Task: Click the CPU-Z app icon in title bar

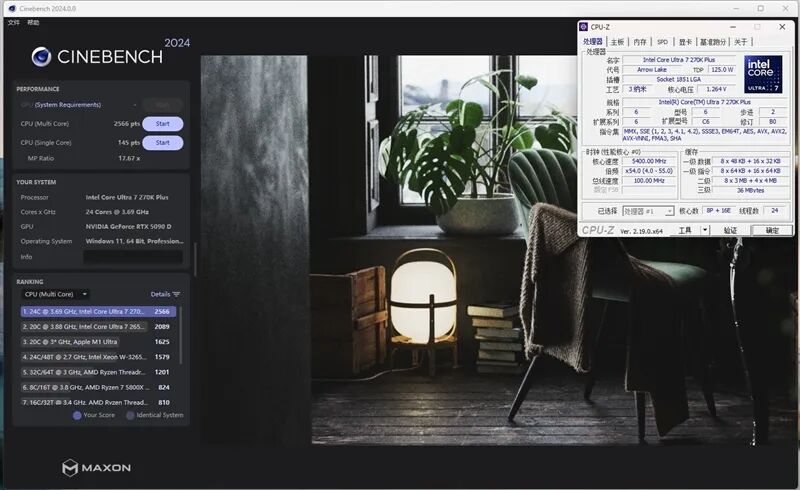Action: click(x=584, y=26)
